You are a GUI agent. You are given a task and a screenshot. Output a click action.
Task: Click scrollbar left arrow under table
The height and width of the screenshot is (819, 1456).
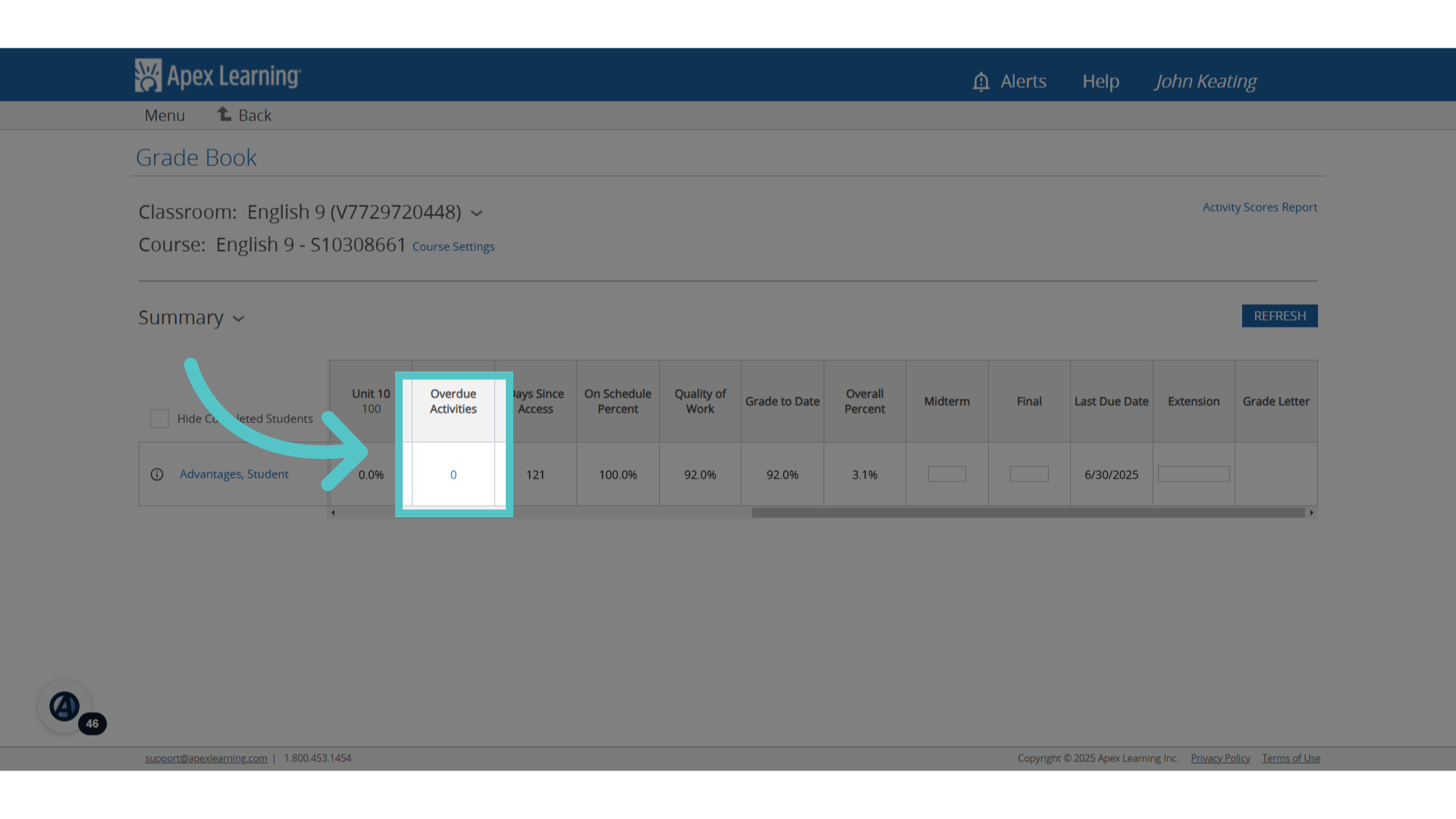333,513
